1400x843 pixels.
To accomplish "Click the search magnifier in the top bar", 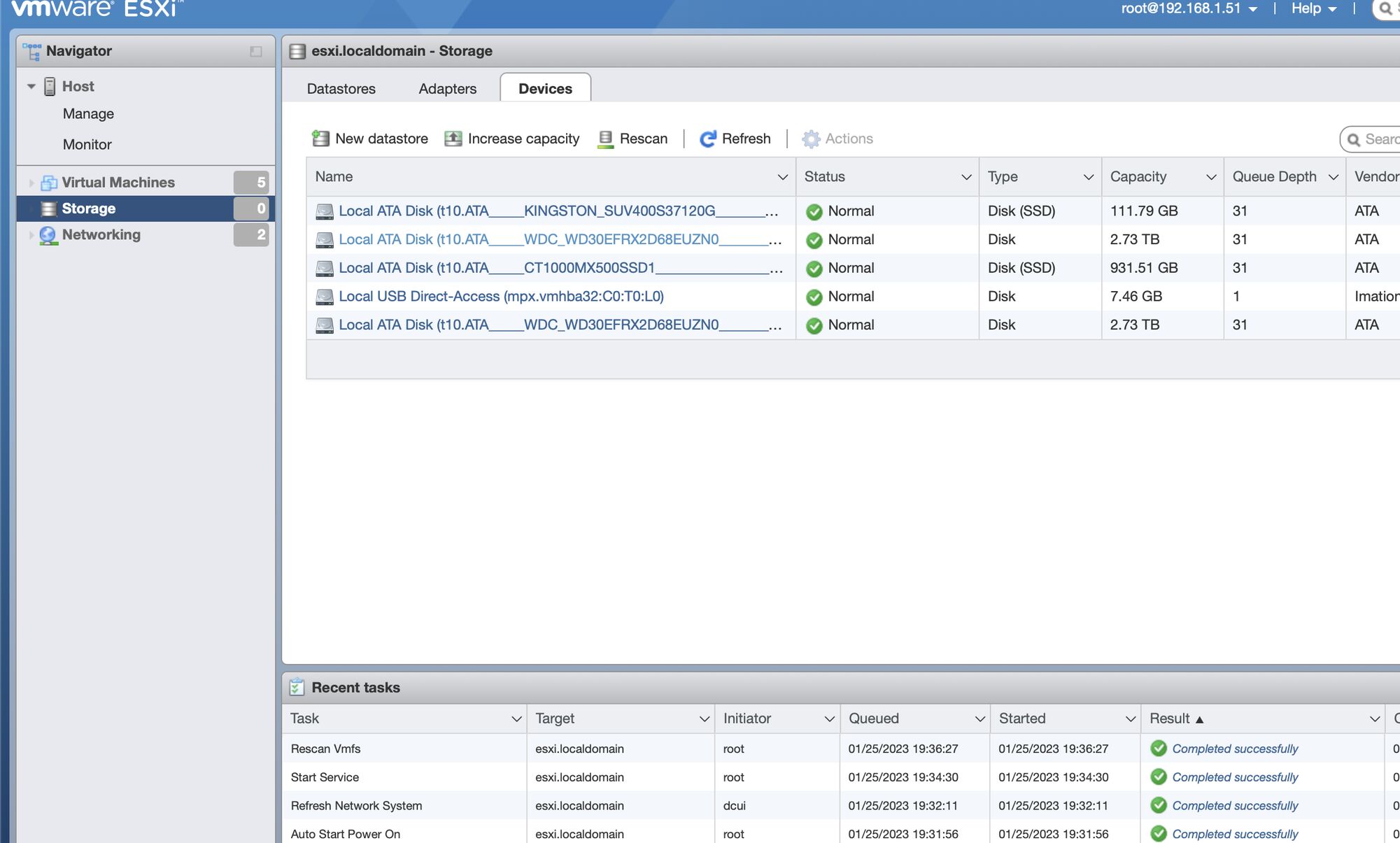I will click(x=1385, y=9).
